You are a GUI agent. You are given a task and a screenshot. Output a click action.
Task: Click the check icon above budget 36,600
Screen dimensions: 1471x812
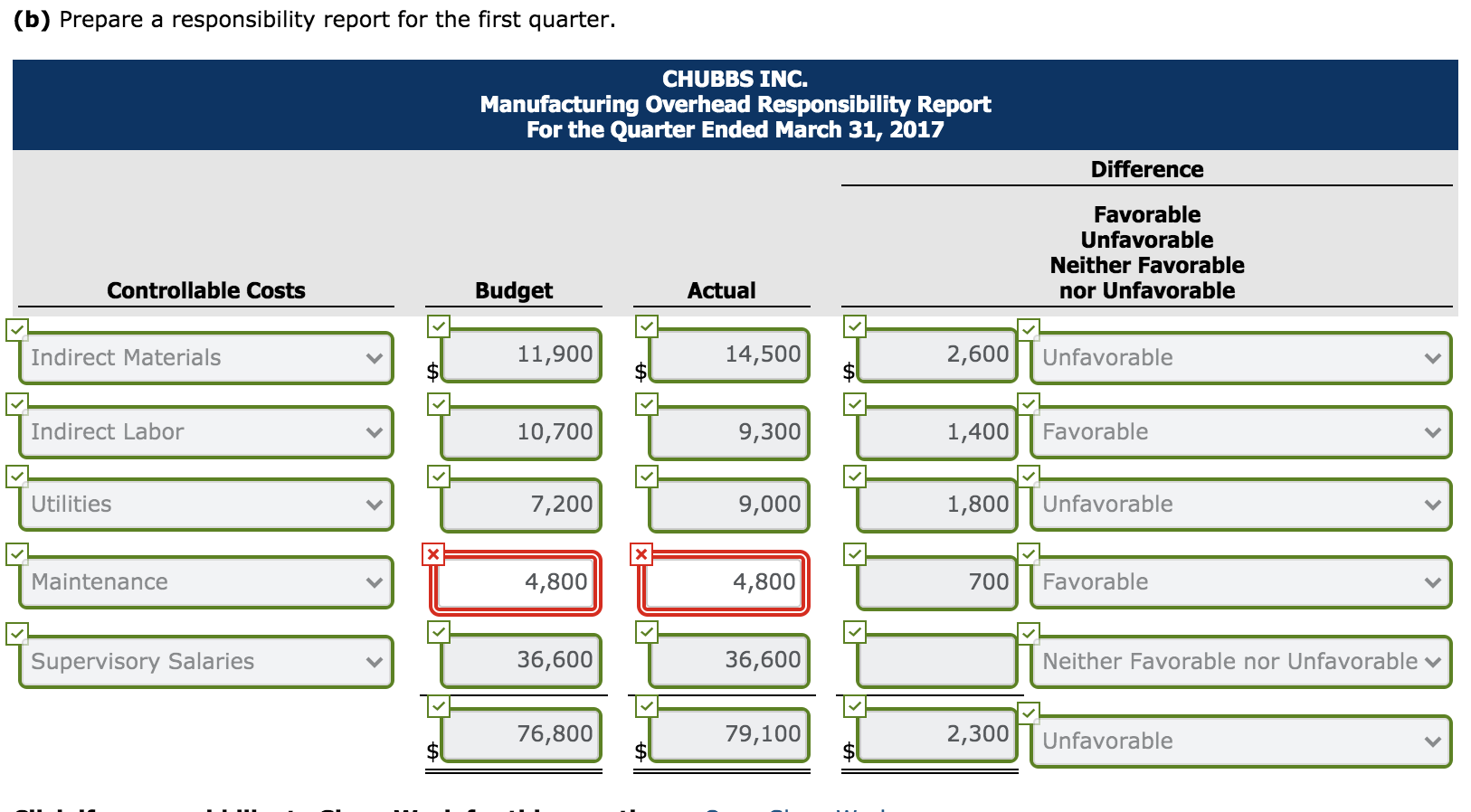click(x=439, y=632)
